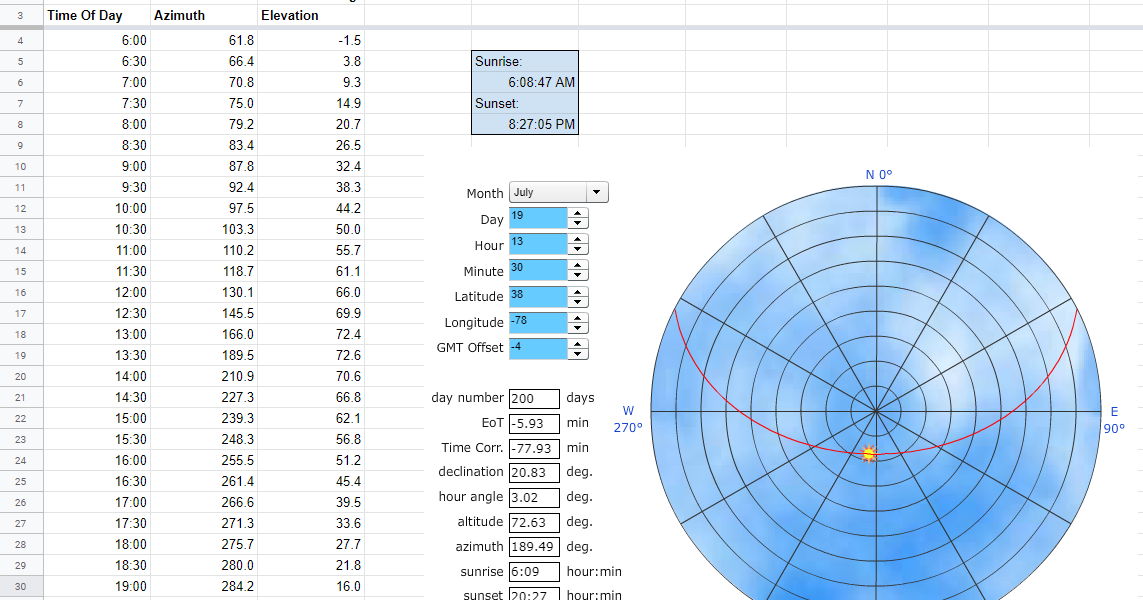Click the center of the sun path diagram
1143x600 pixels.
click(877, 410)
